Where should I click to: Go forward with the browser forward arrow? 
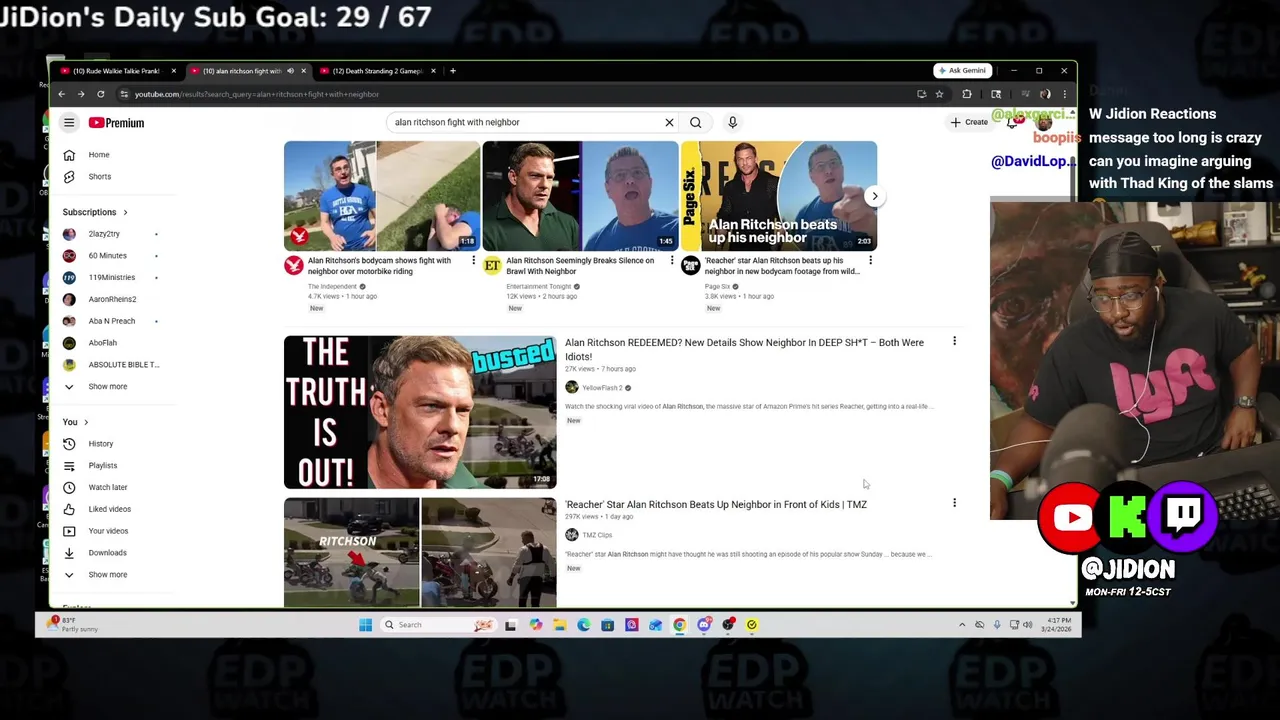pos(81,94)
